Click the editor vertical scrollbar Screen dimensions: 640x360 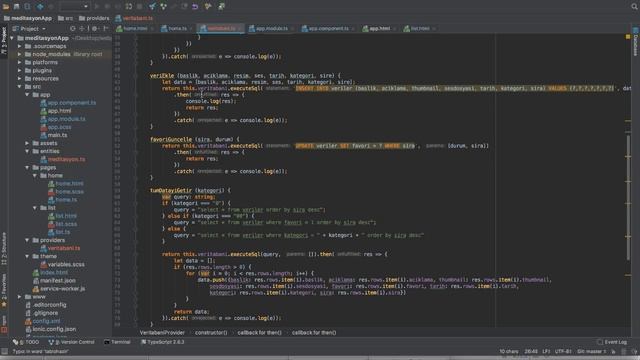[x=628, y=198]
